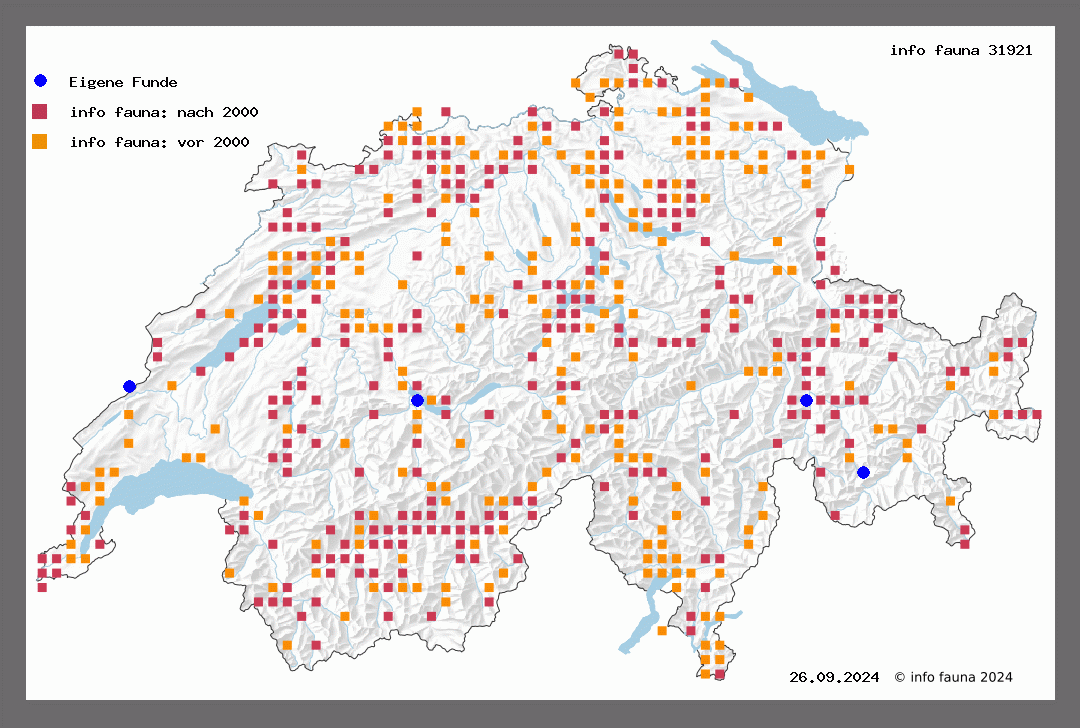
Task: Click the date 26.09.2024 label
Action: point(834,677)
